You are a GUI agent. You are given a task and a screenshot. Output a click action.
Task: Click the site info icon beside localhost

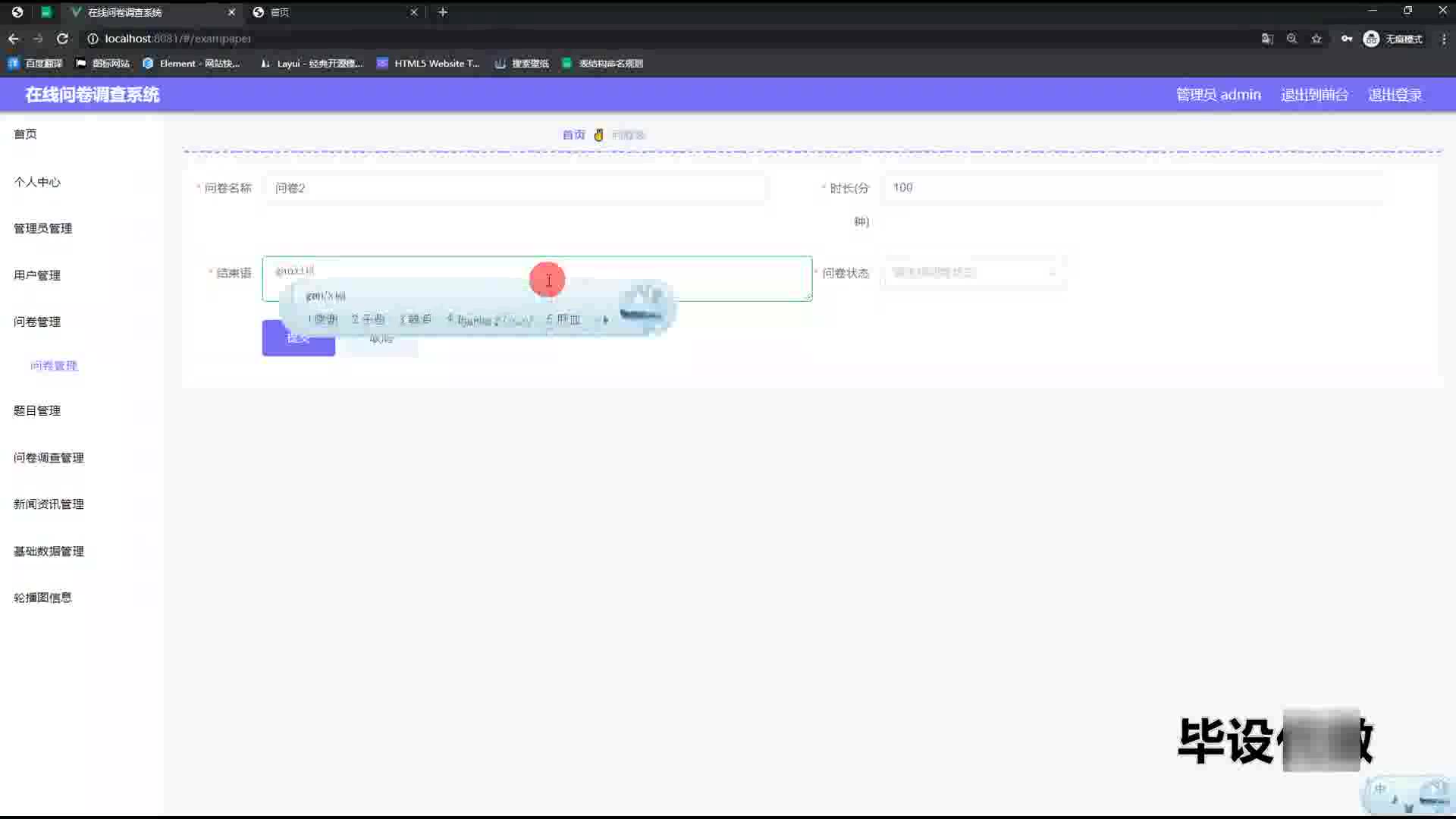(93, 39)
